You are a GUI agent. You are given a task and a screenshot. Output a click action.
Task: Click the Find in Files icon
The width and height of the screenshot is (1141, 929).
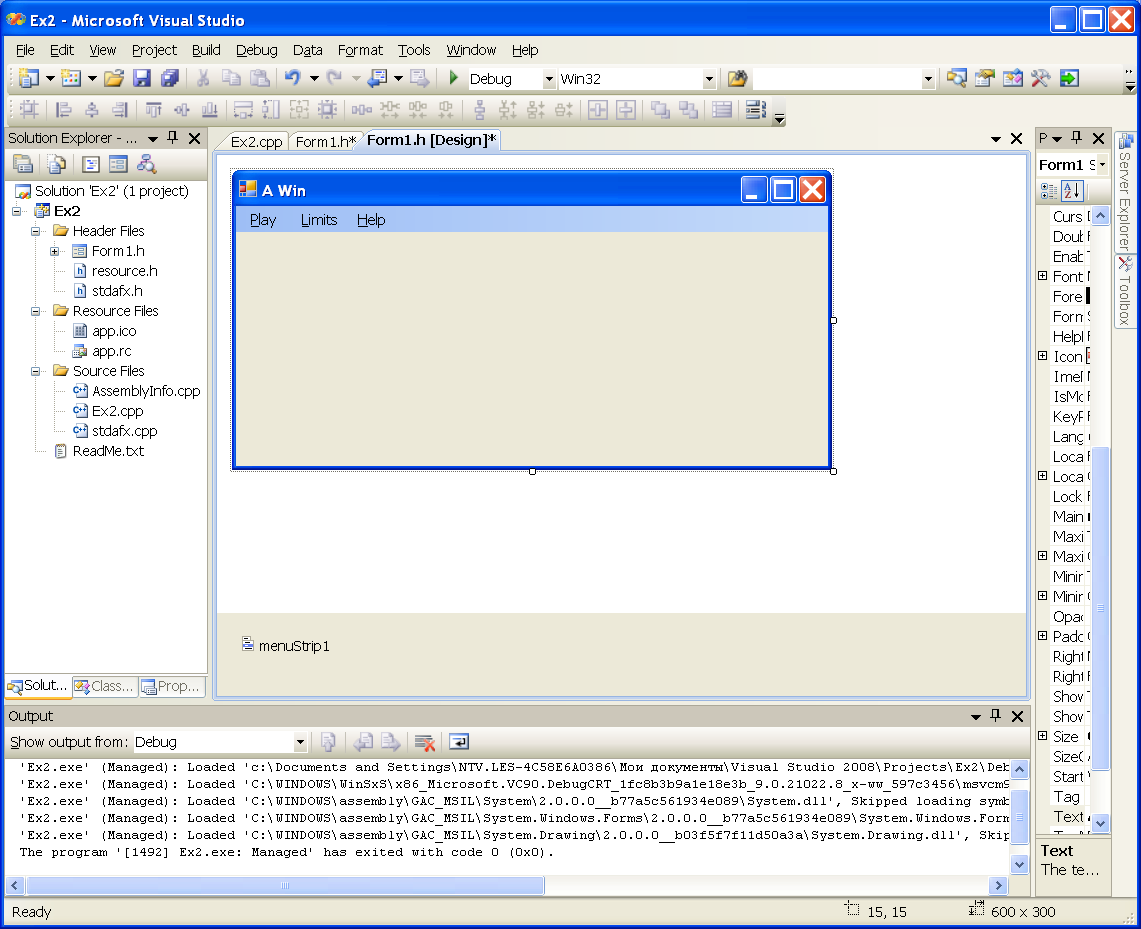(x=737, y=78)
